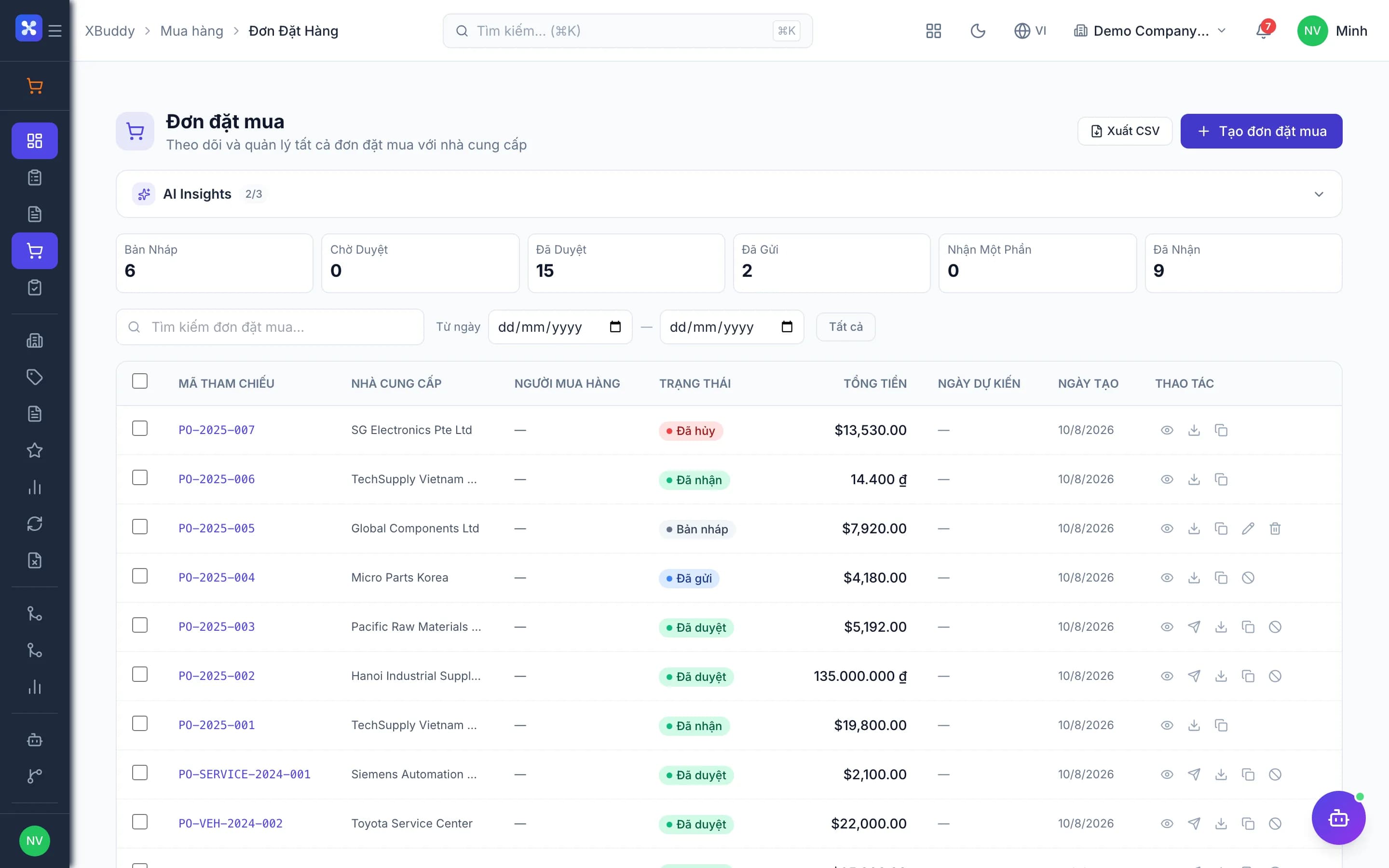Screen dimensions: 1389x868
Task: Select all orders with header checkbox
Action: [139, 381]
